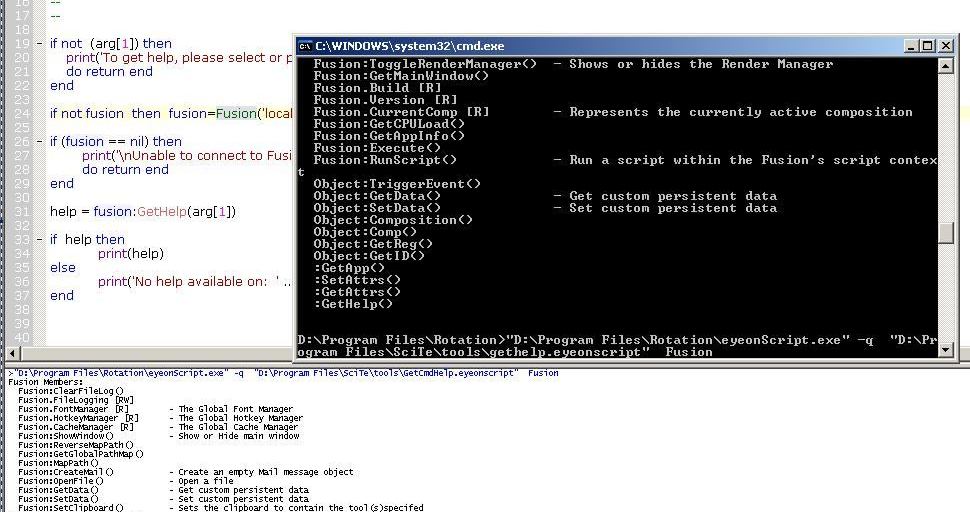Viewport: 970px width, 512px height.
Task: Click 'Fusion.Version [R]' in the cmd window
Action: click(385, 100)
